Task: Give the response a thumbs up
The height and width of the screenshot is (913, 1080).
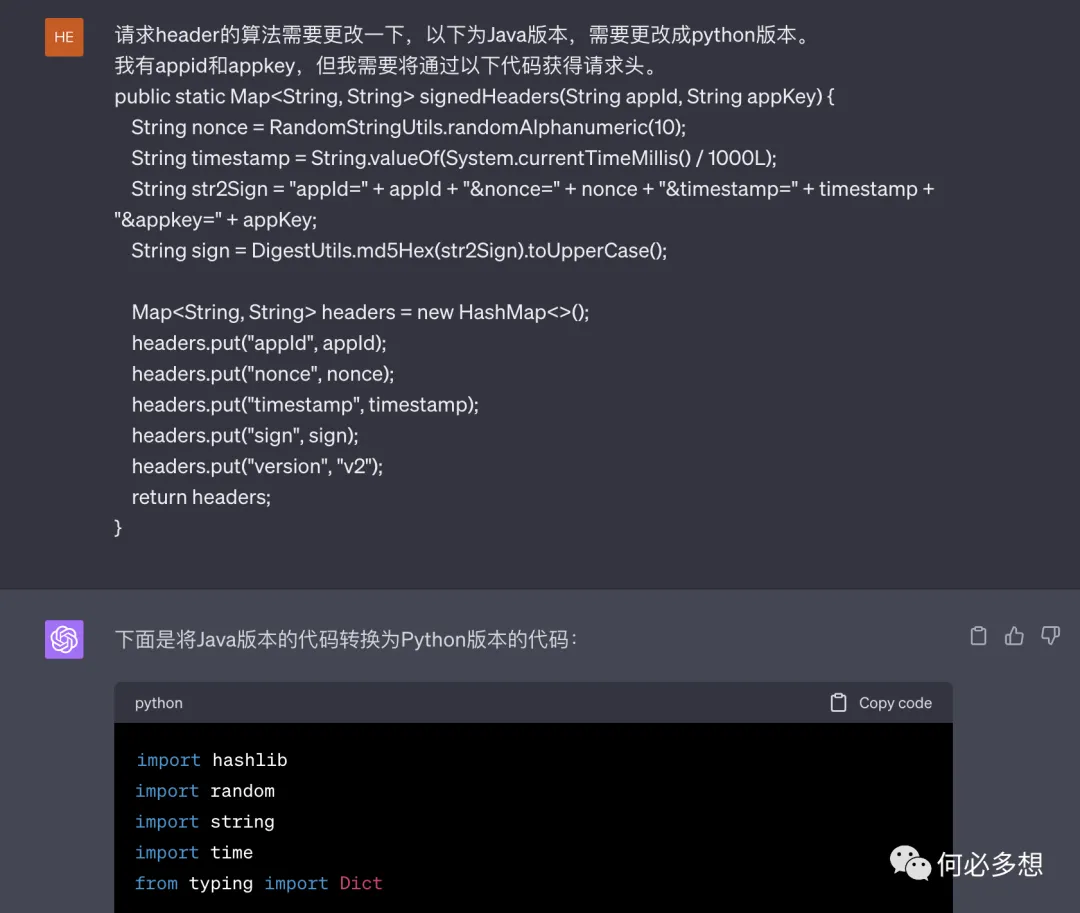Action: tap(1014, 636)
